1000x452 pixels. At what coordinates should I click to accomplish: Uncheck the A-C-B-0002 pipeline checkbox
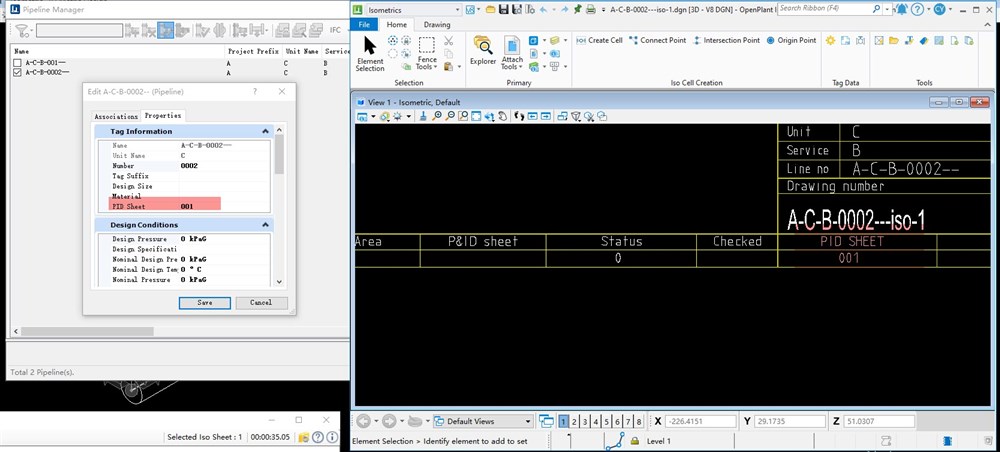(x=17, y=73)
